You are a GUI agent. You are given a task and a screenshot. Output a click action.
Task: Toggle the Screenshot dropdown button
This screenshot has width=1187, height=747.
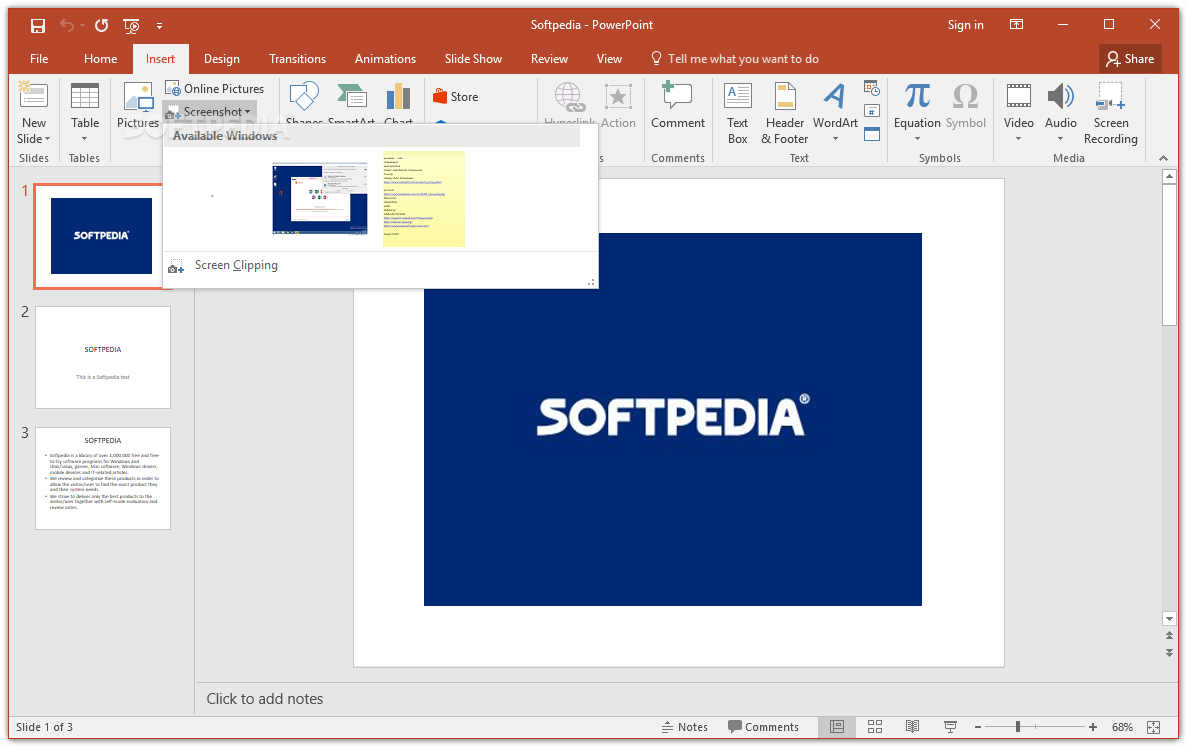[x=210, y=112]
